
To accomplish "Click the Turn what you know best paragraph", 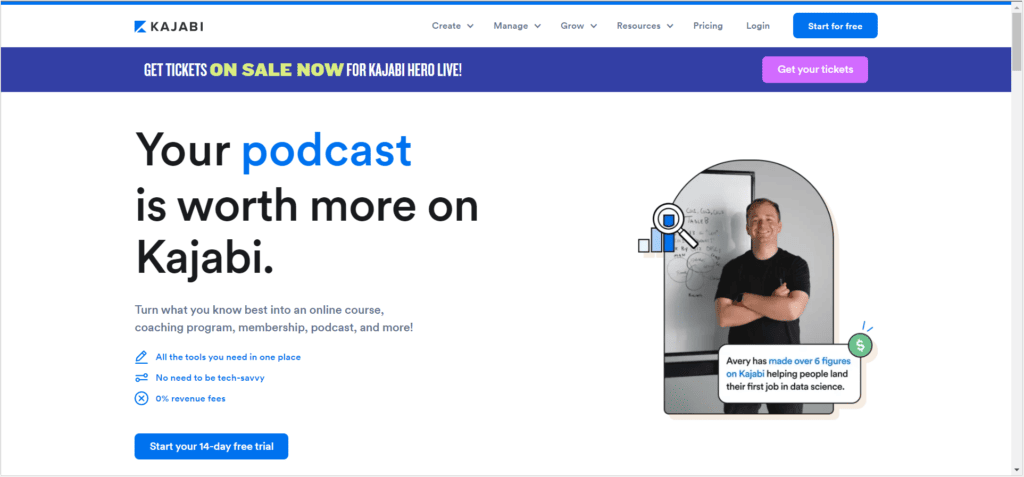I will (x=274, y=318).
